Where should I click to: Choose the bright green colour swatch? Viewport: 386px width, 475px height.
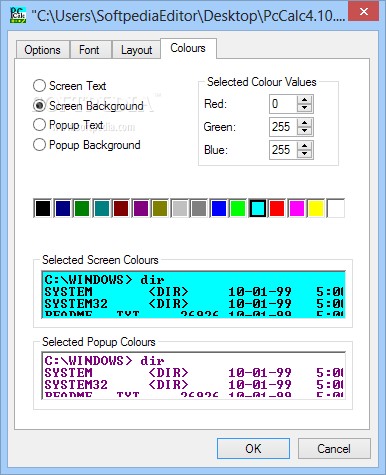[238, 208]
